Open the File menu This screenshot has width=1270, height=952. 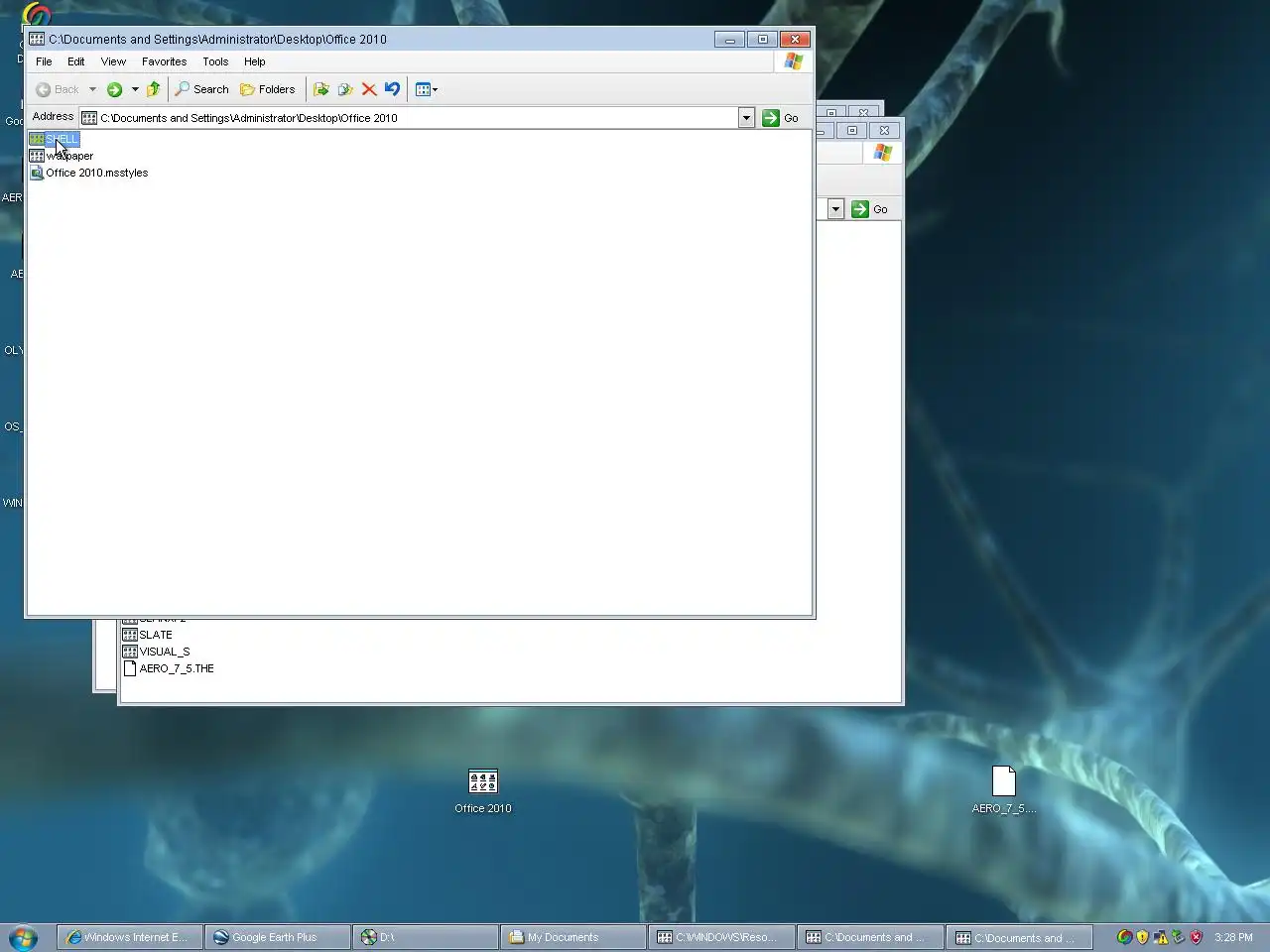(x=44, y=61)
